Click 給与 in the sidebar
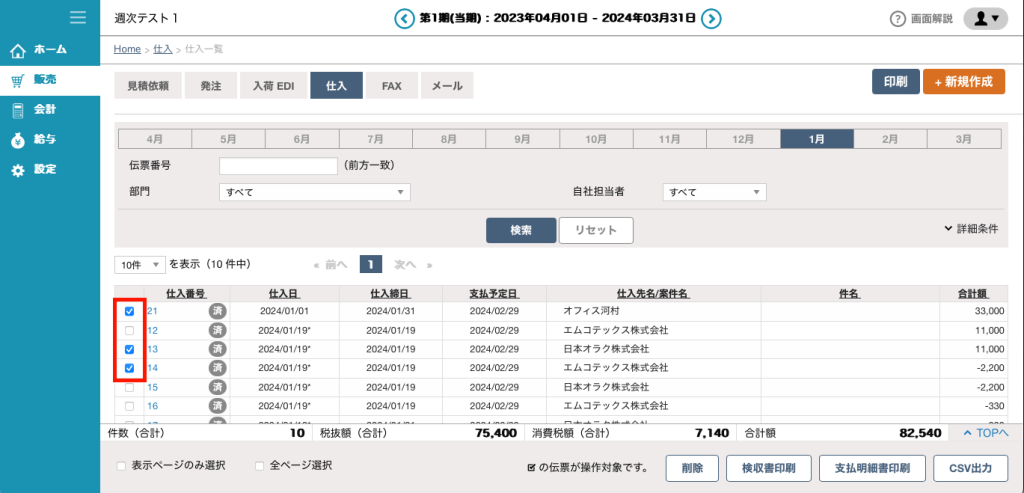The image size is (1024, 493). coord(50,139)
